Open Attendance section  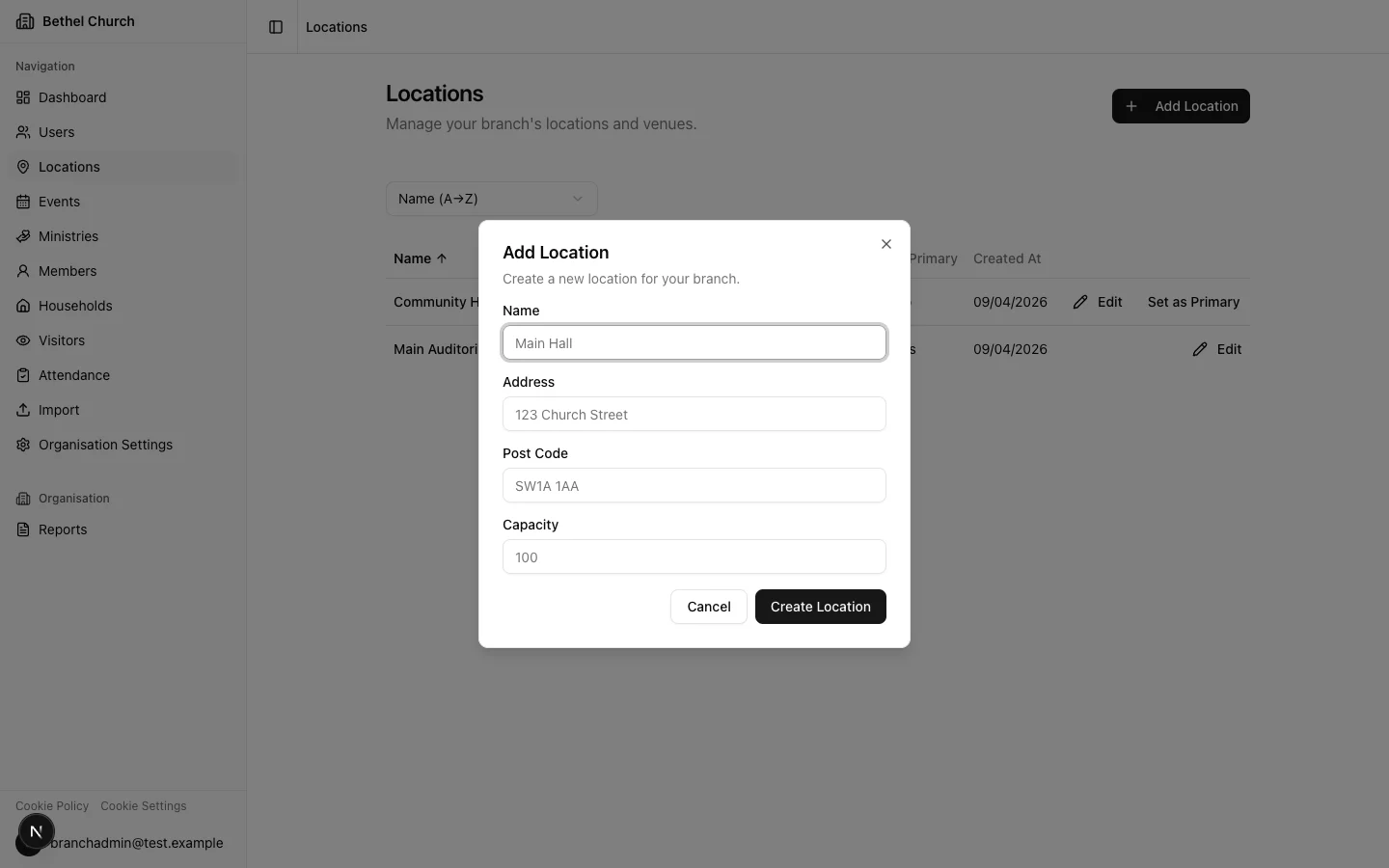[x=123, y=375]
